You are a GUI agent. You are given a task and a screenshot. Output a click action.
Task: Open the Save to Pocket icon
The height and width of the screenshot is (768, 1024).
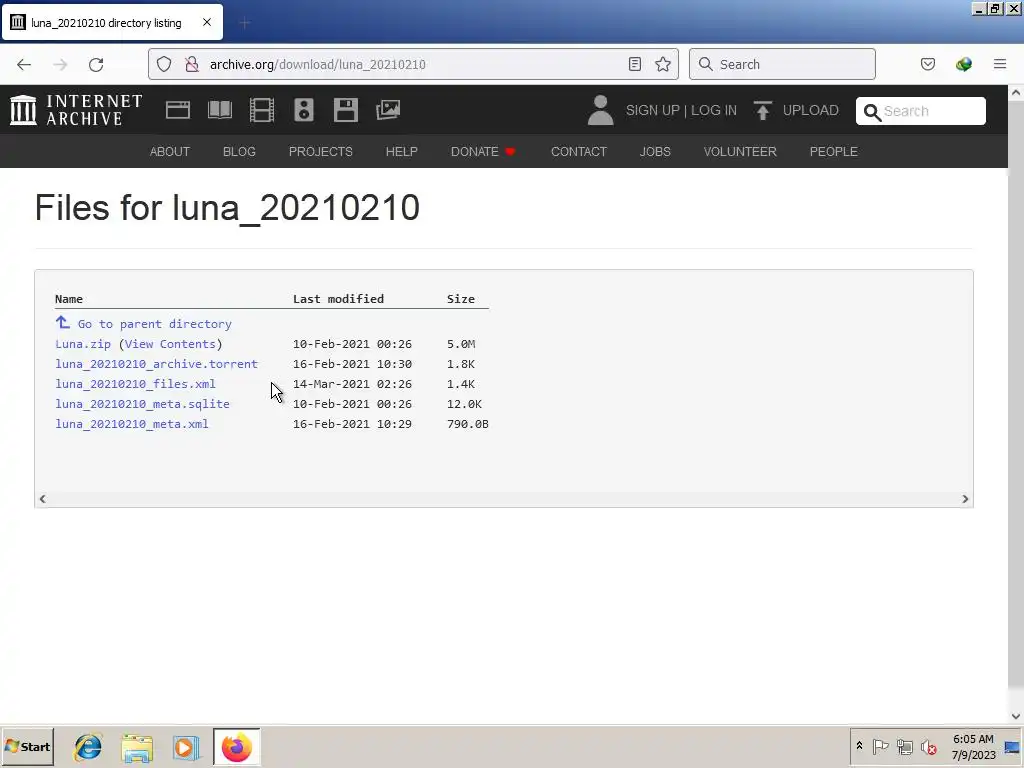point(928,64)
